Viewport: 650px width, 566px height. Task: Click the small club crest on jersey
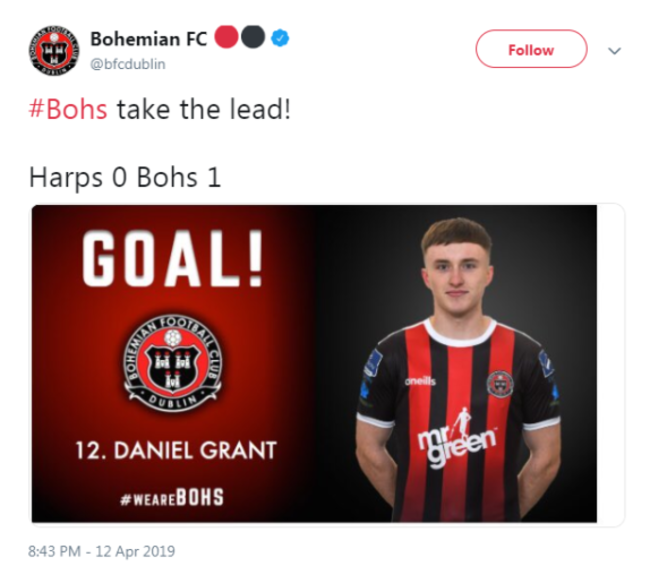click(500, 384)
